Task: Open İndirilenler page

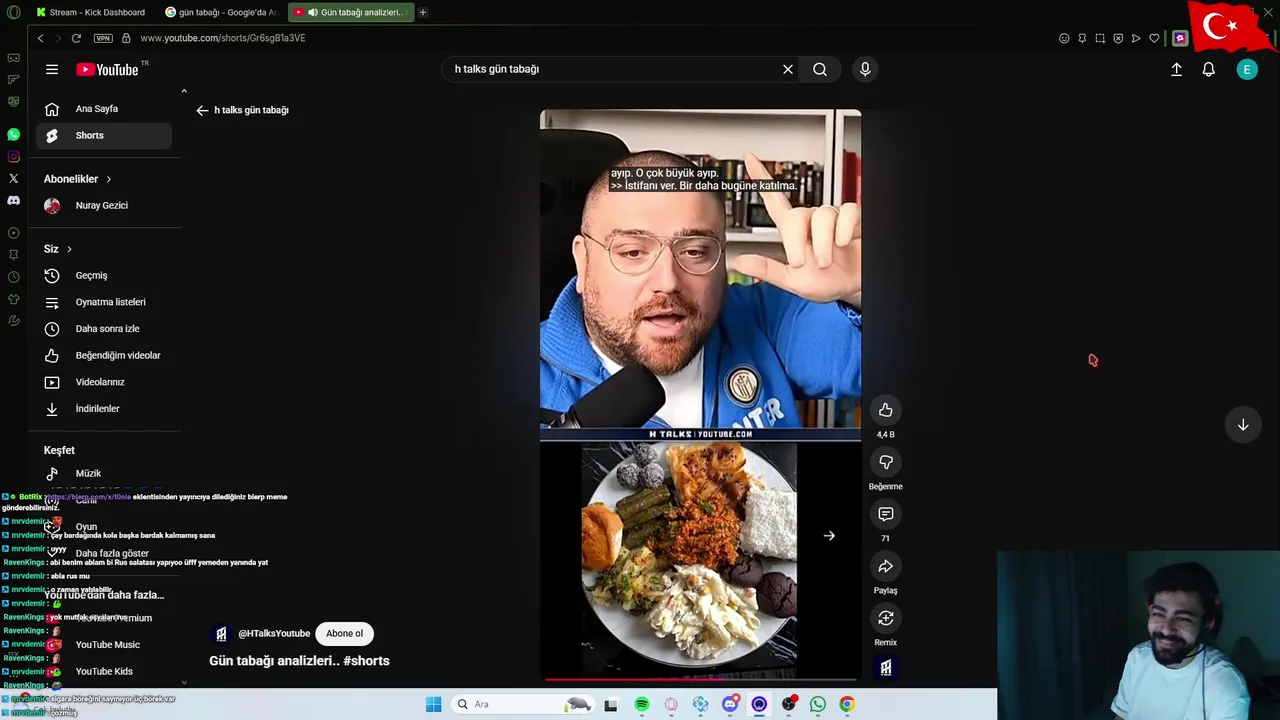Action: (104, 409)
